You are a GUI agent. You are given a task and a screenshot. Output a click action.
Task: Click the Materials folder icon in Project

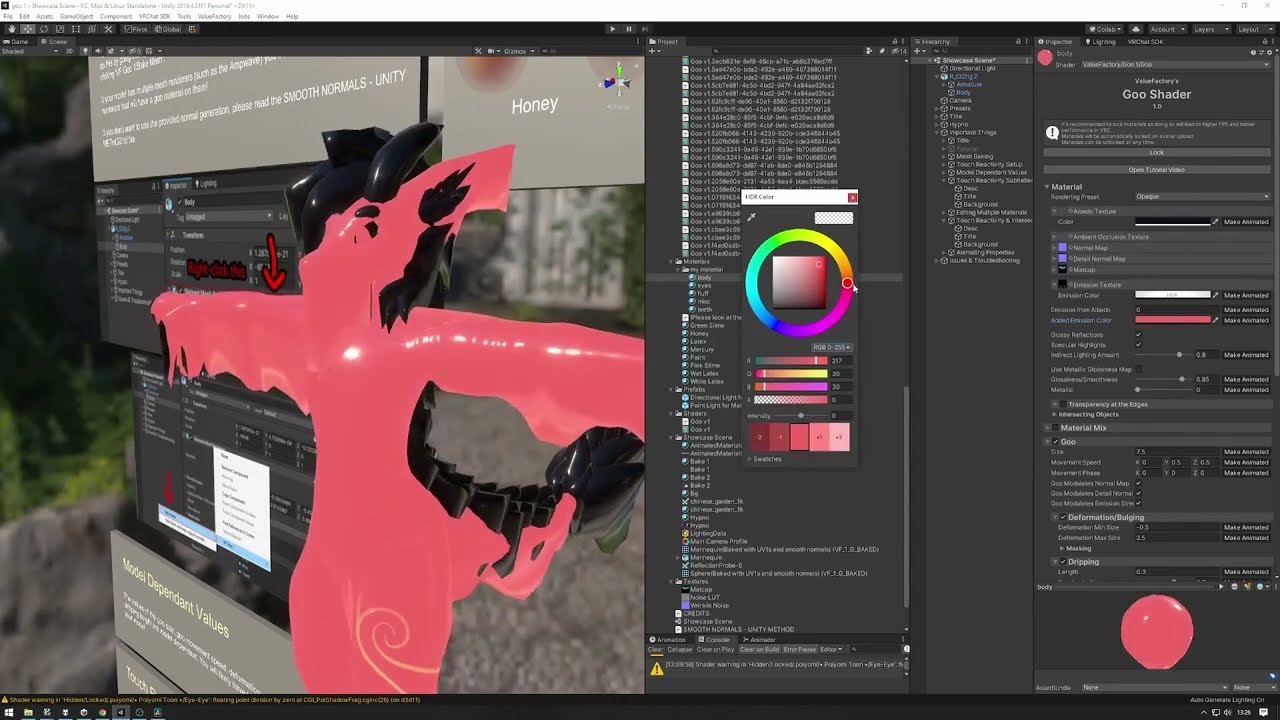click(x=677, y=261)
